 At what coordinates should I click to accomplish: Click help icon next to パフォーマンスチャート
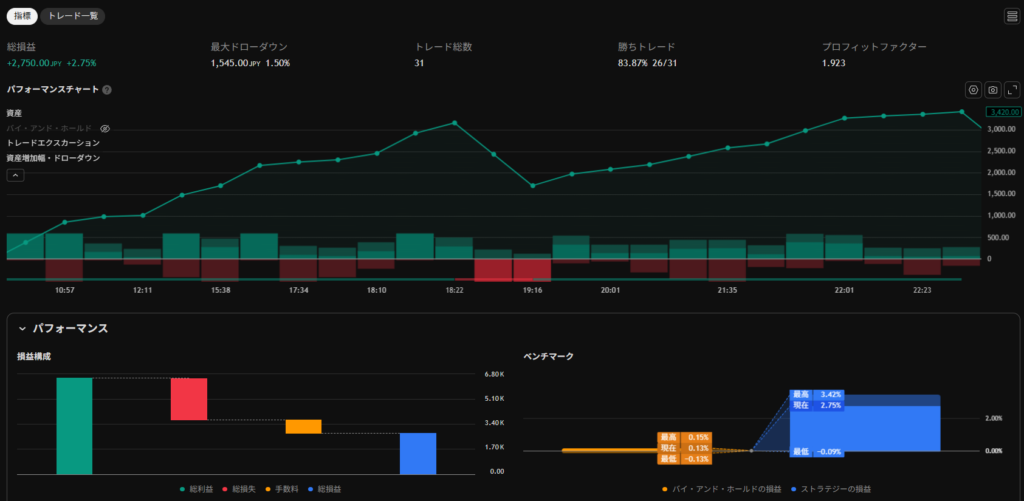[107, 90]
